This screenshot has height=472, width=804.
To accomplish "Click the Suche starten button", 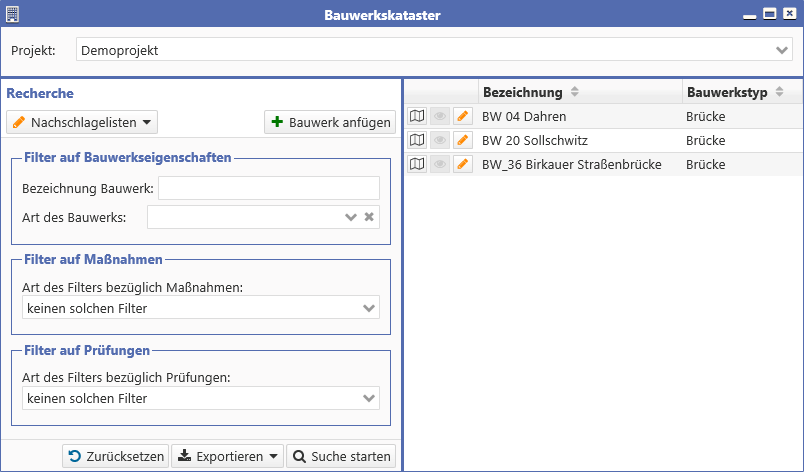I will 341,456.
